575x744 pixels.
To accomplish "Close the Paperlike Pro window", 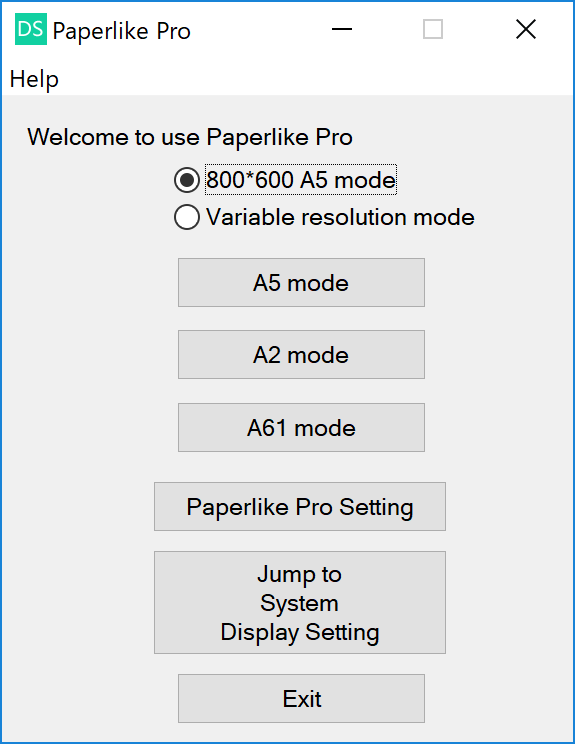I will 526,29.
